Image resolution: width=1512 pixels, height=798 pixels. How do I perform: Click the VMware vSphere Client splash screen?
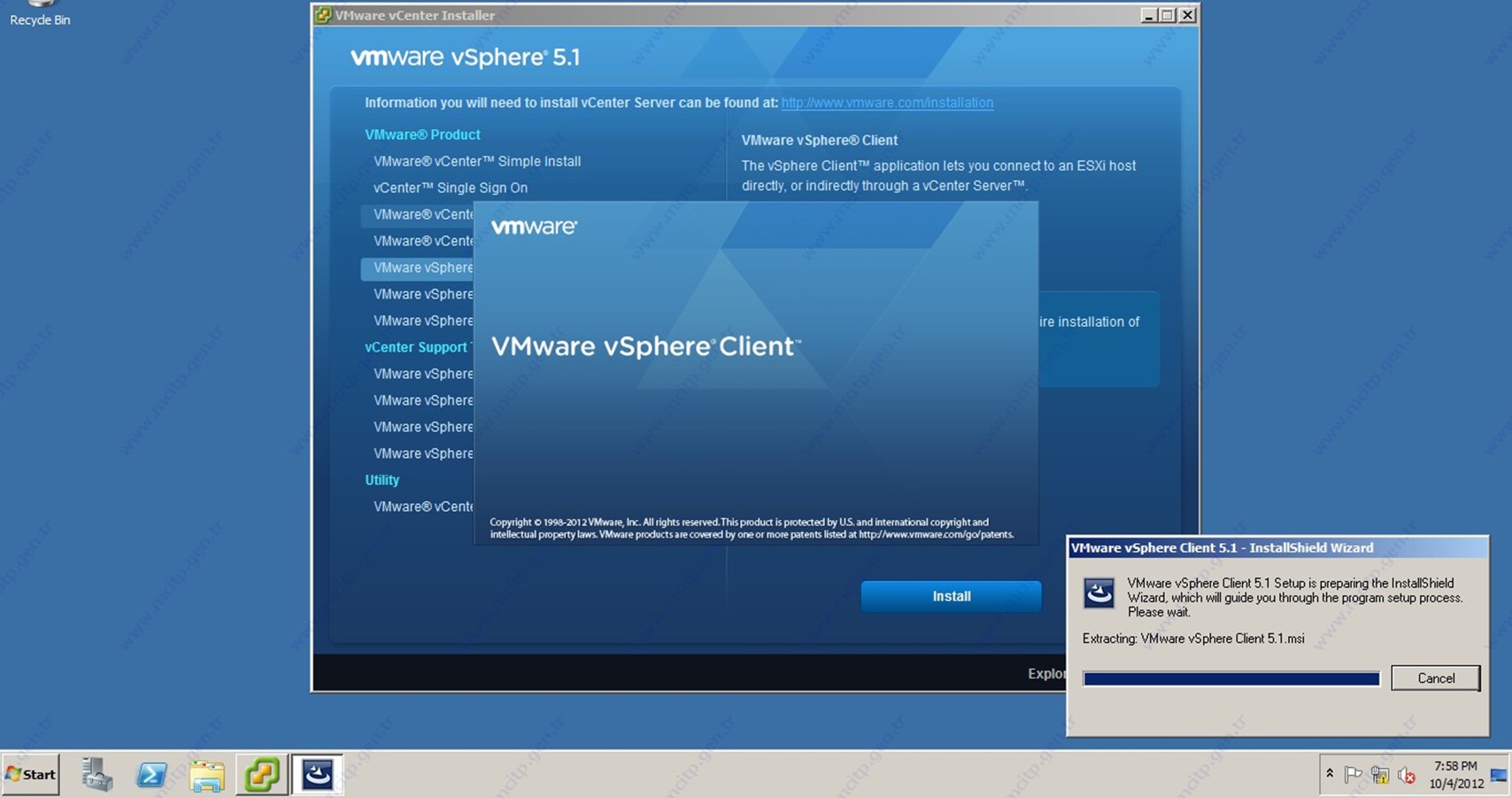(x=756, y=372)
